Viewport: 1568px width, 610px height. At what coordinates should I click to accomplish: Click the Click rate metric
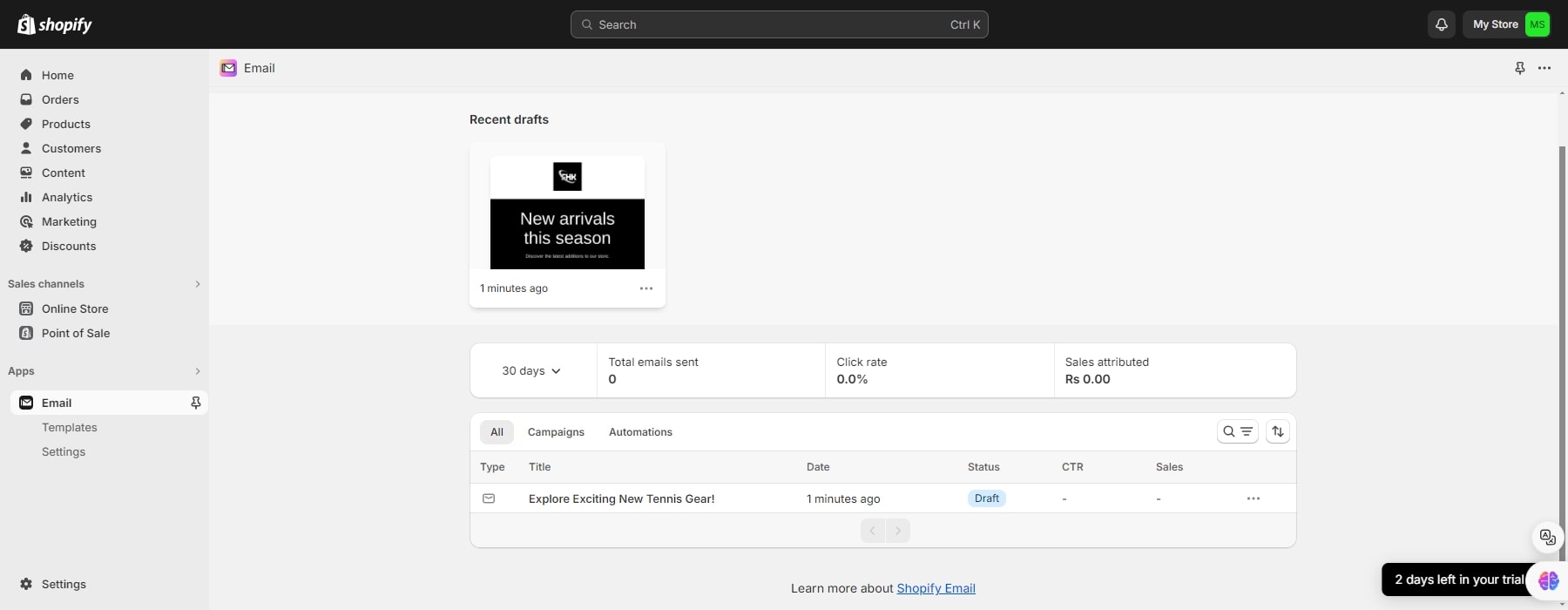click(939, 370)
